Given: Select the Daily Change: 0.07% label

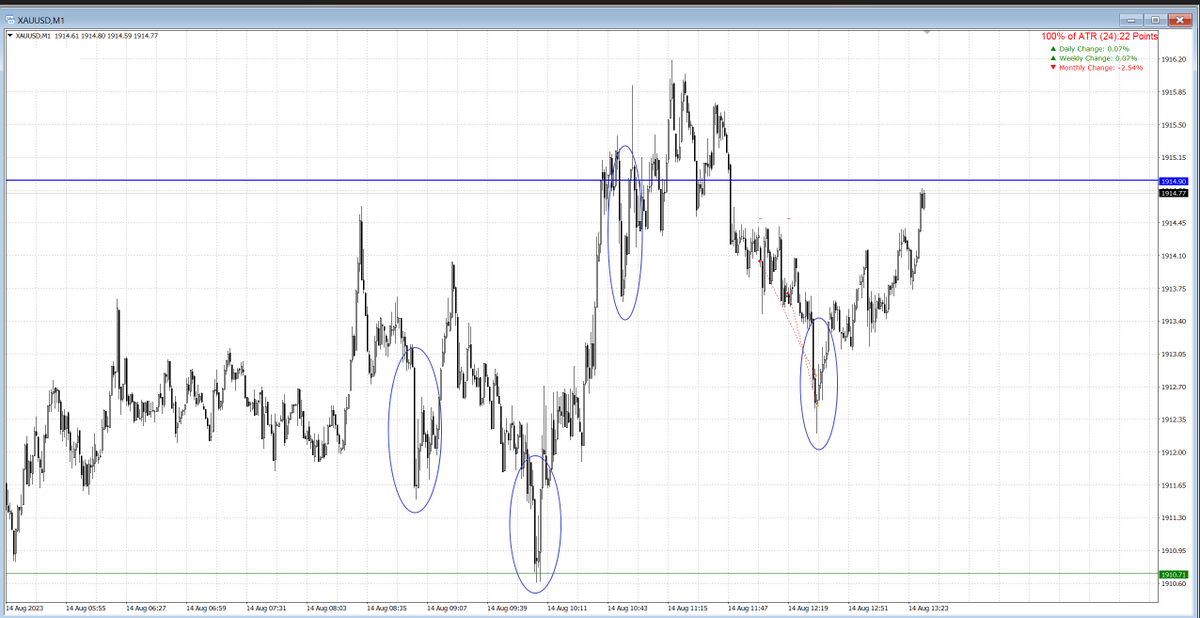Looking at the screenshot, I should [1094, 48].
